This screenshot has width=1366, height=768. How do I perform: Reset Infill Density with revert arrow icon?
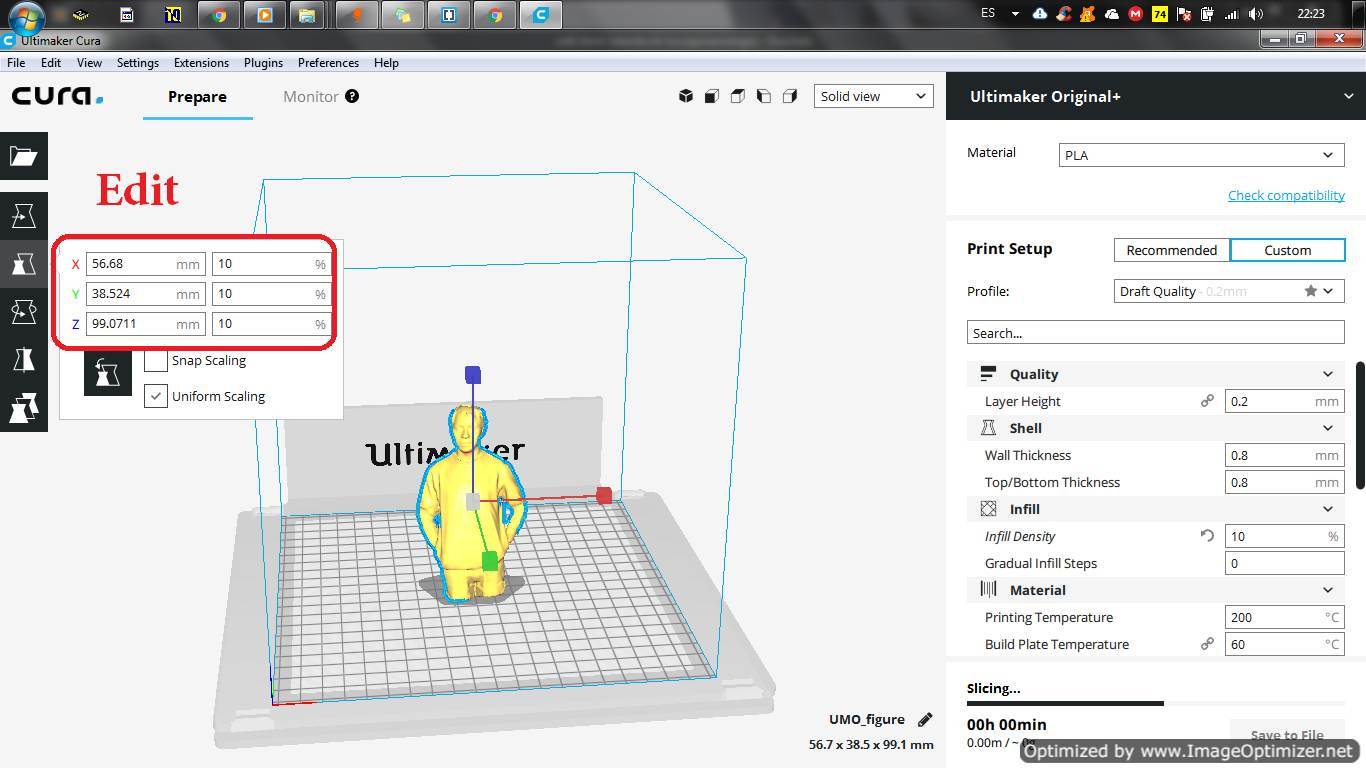click(1207, 536)
